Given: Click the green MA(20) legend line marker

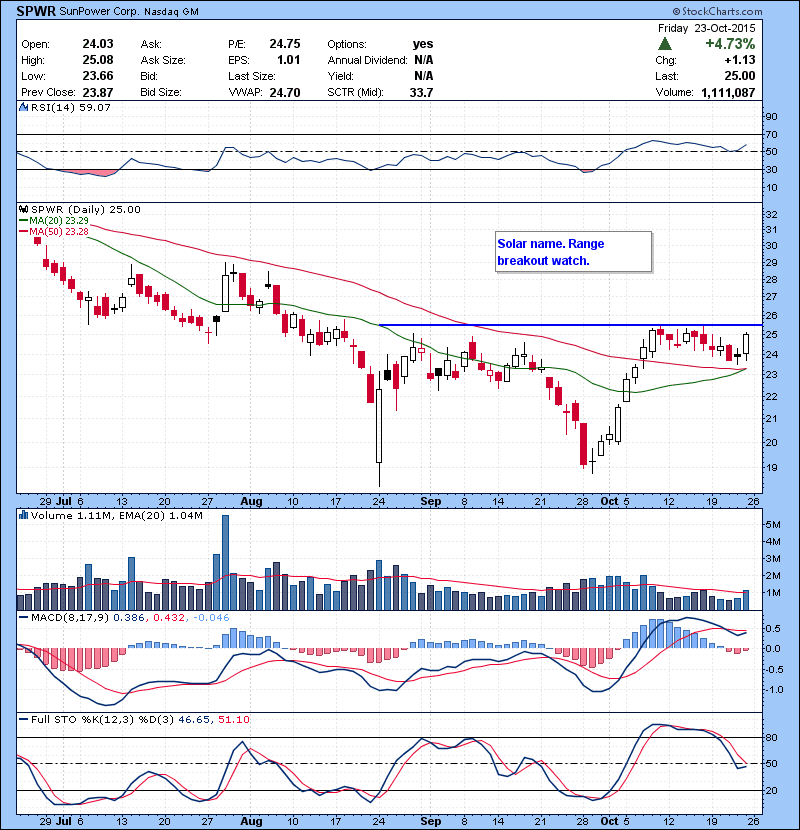Looking at the screenshot, I should coord(24,220).
